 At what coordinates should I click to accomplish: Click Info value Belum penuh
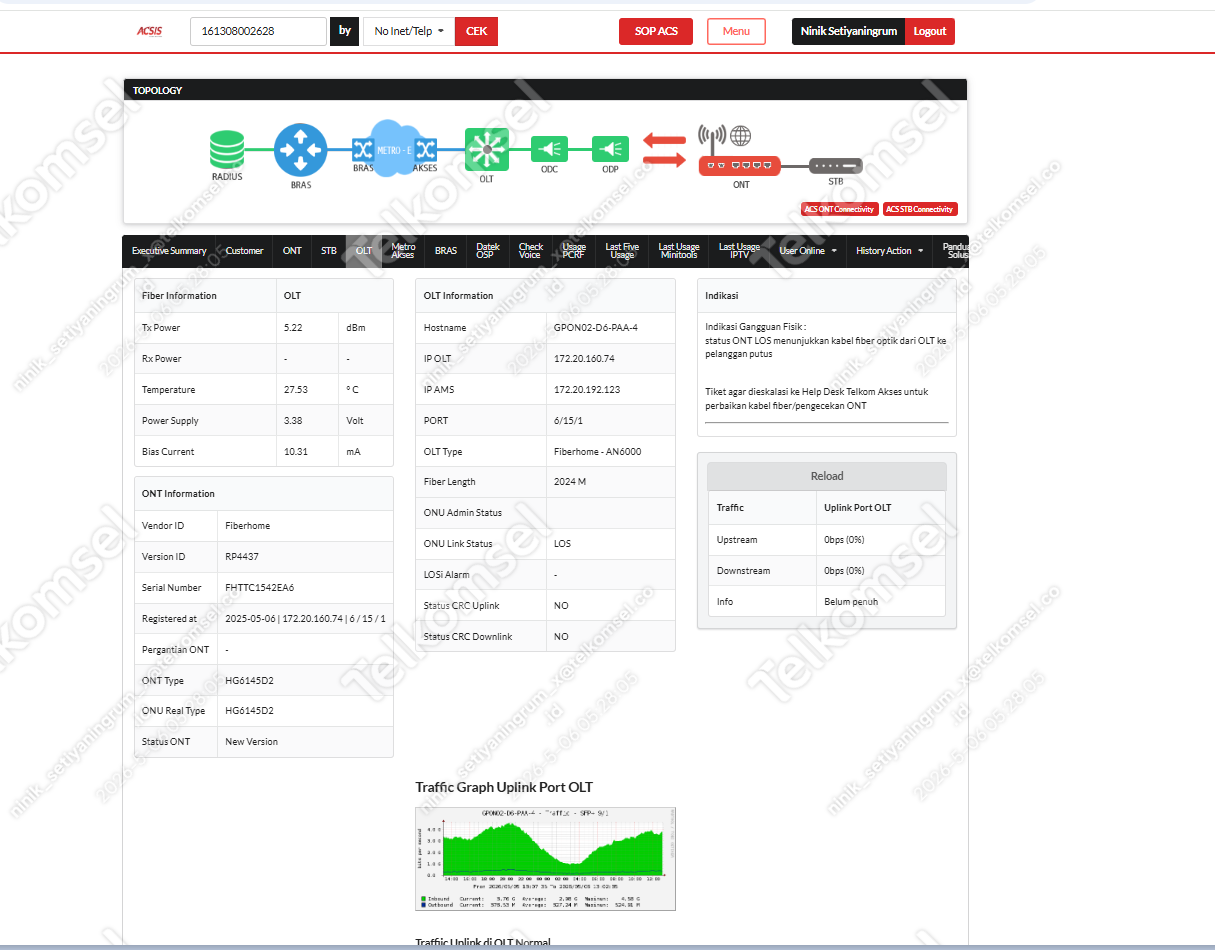coord(851,602)
